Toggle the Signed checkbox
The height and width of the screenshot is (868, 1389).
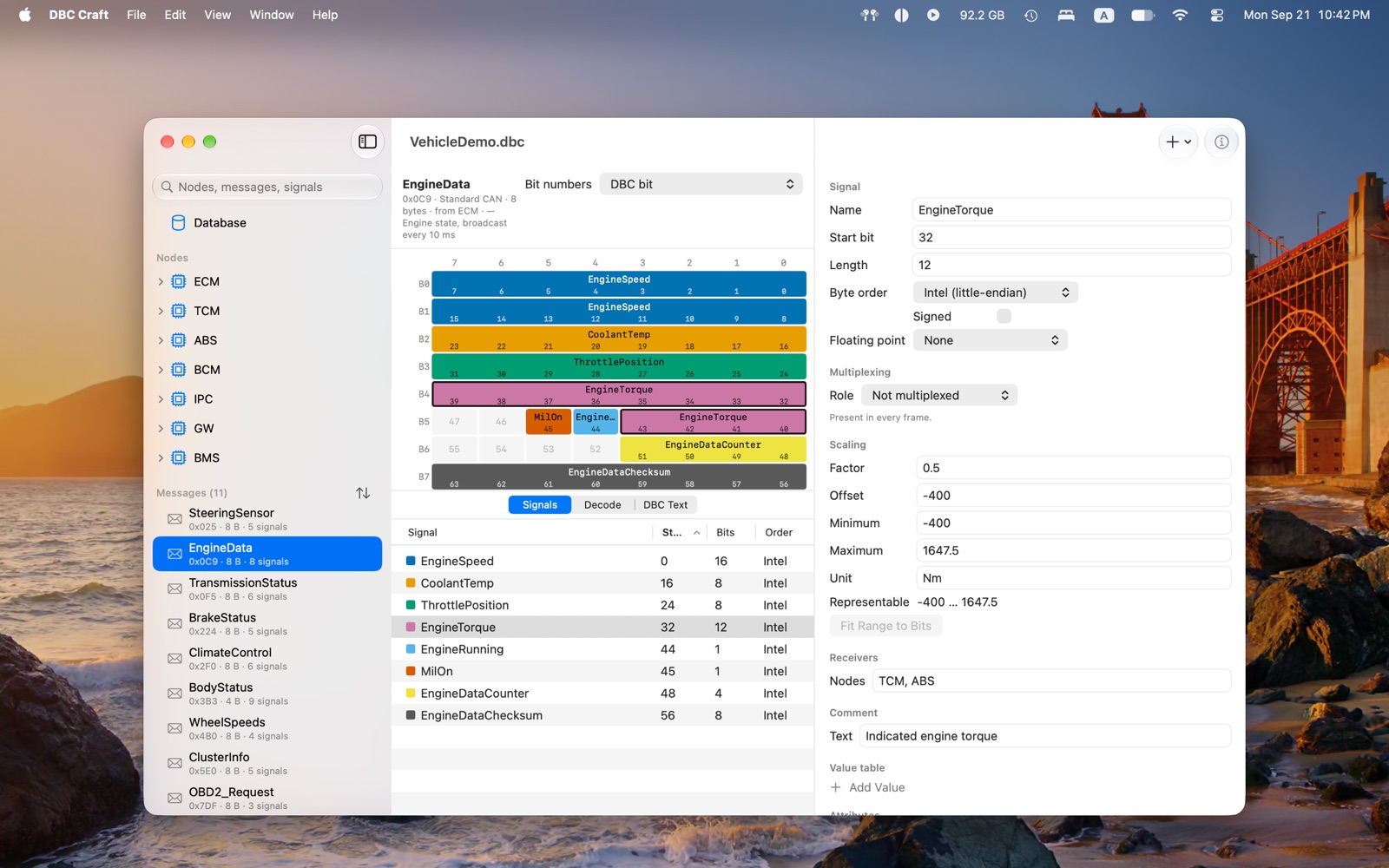pos(1004,316)
